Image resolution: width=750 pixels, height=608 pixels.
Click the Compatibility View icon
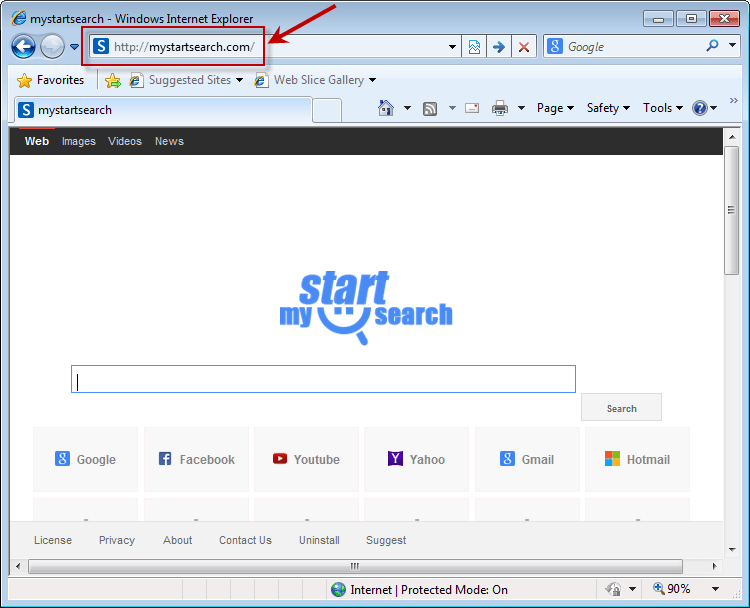(x=474, y=47)
